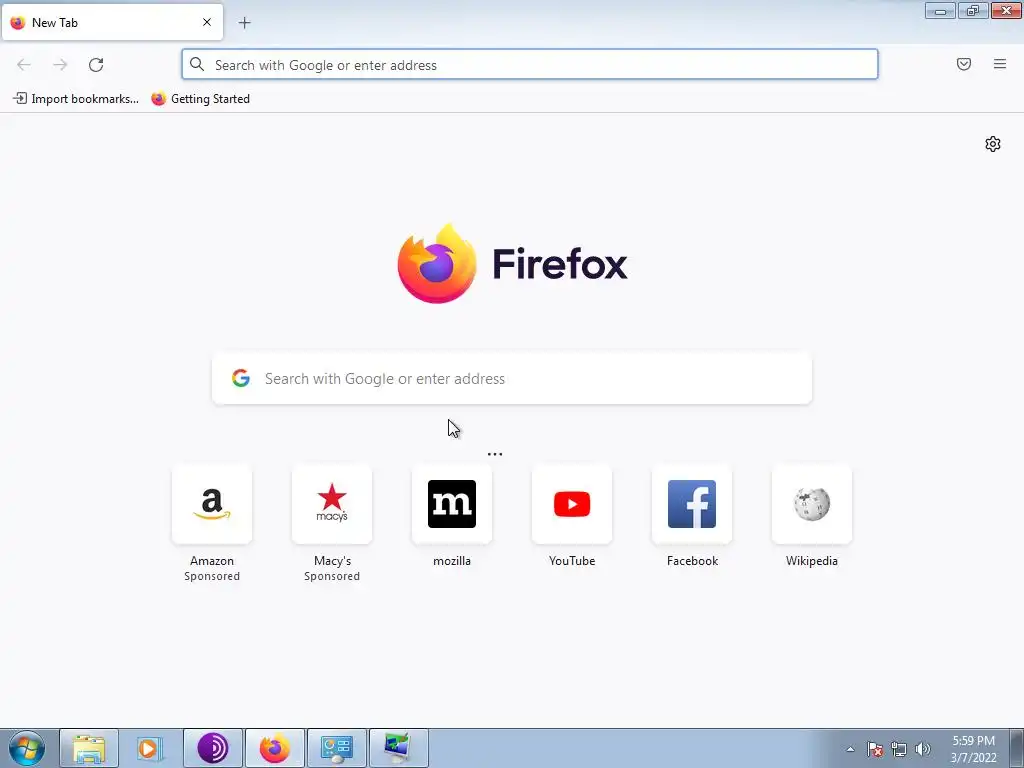
Task: Click the Google G icon in search box
Action: point(241,378)
